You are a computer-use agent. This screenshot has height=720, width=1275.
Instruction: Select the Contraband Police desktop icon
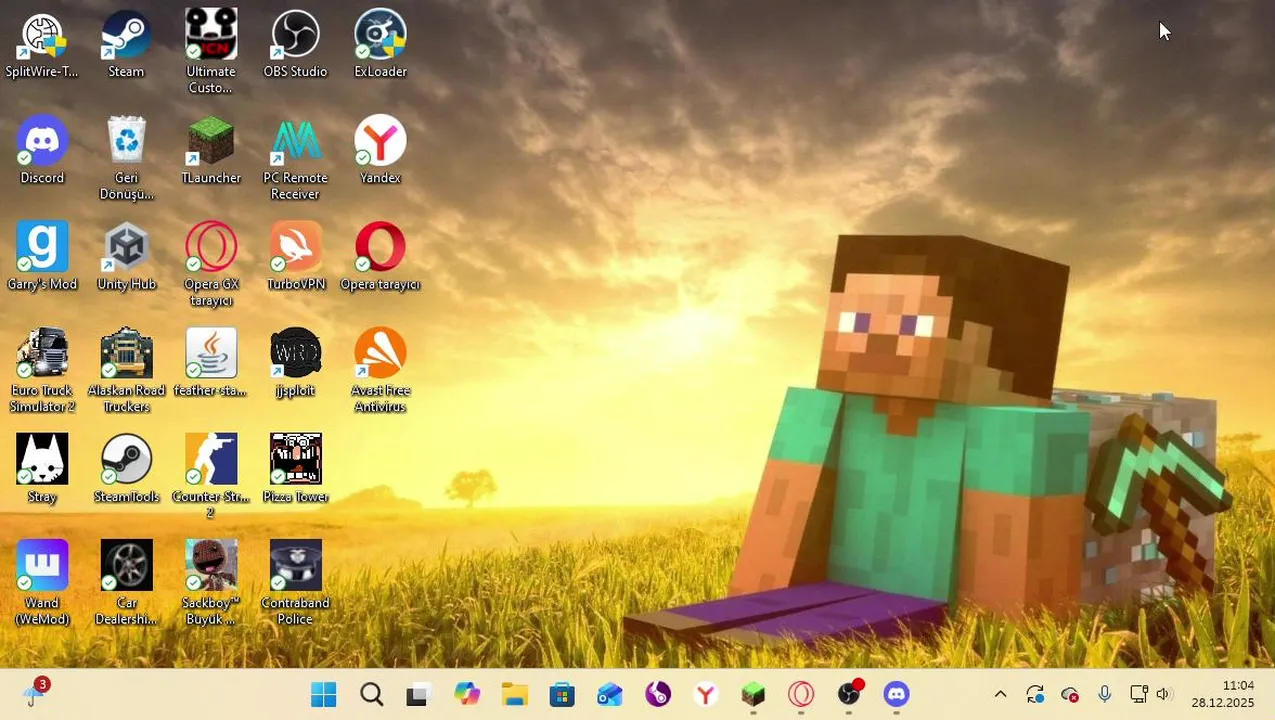(296, 584)
